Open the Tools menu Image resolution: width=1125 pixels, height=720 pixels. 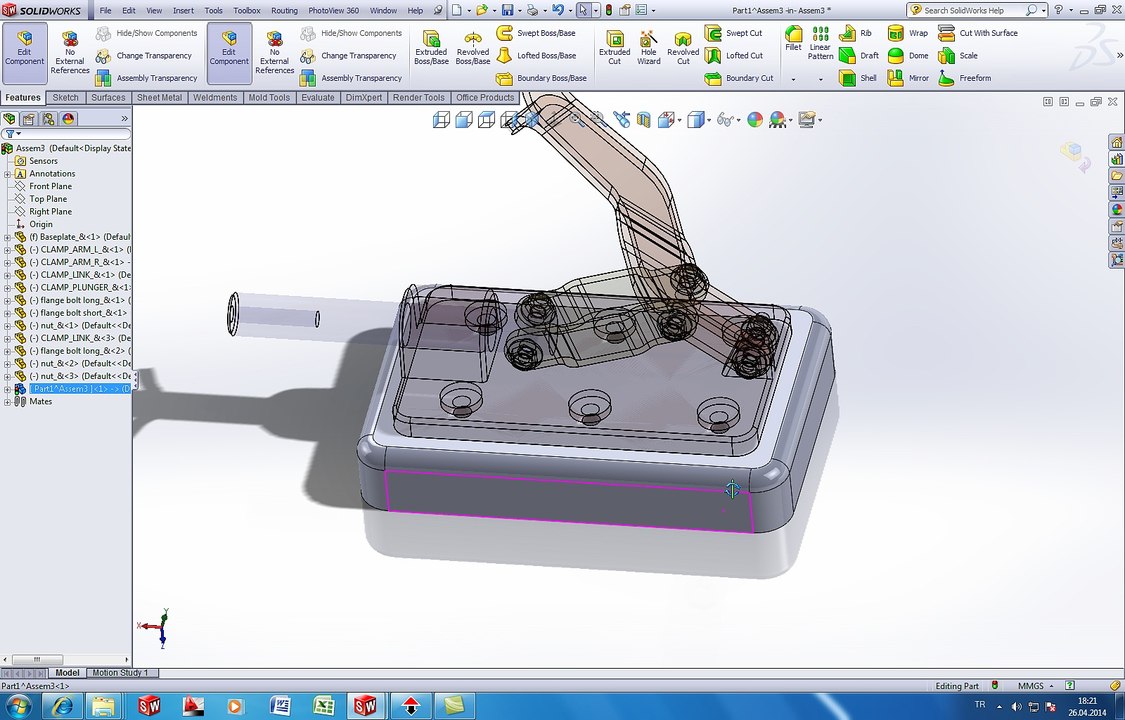coord(213,11)
